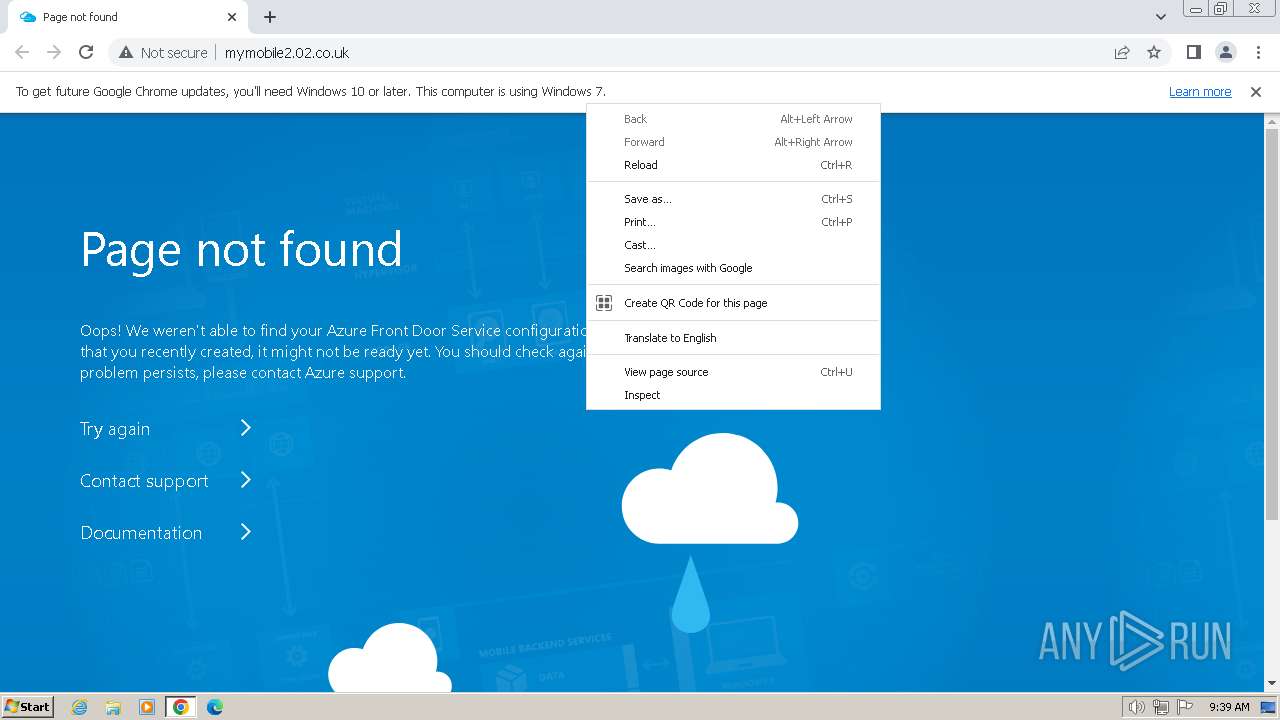1280x720 pixels.
Task: Click the chevron next to Contact support
Action: coord(246,480)
